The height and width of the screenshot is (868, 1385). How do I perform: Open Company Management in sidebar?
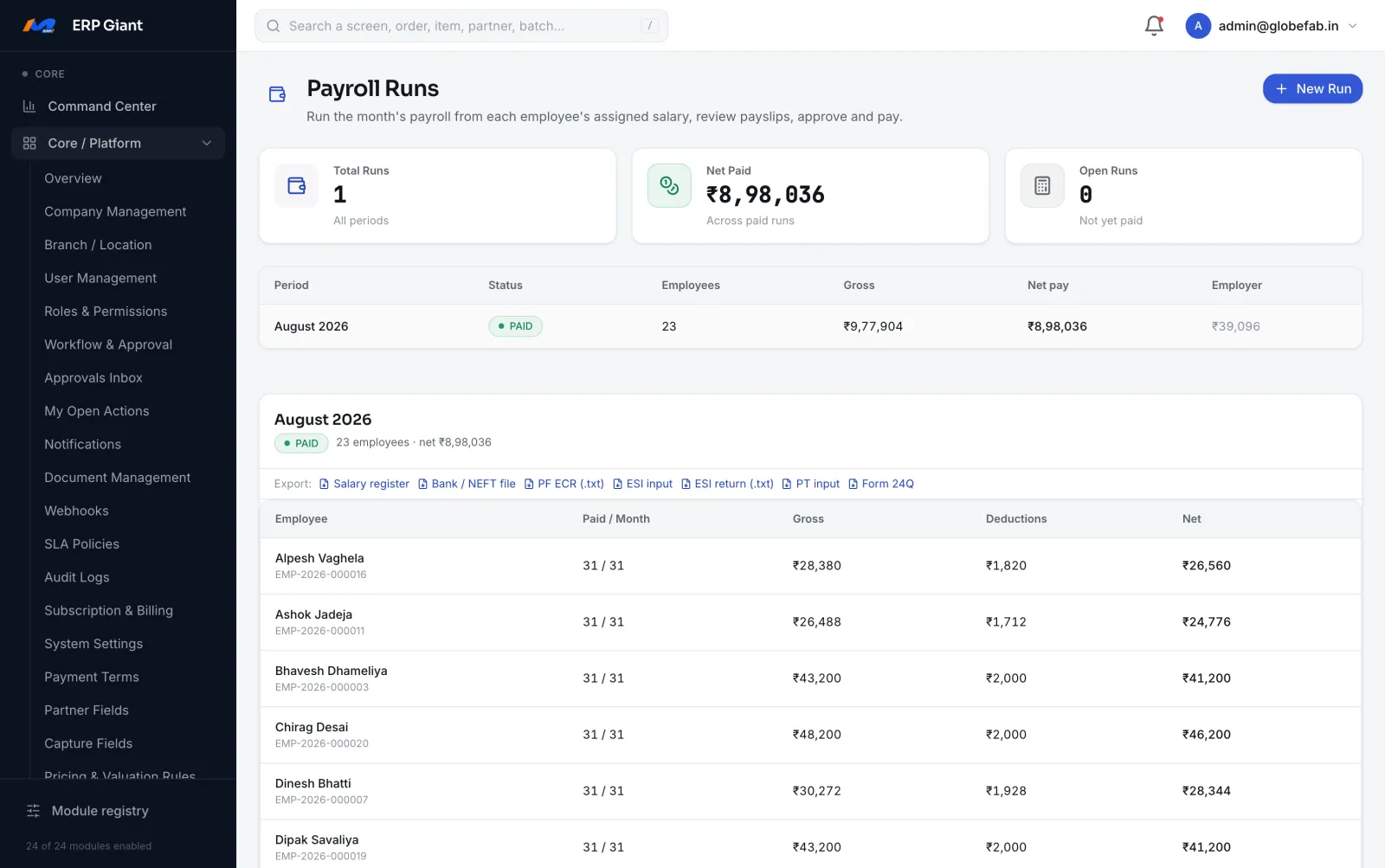(115, 212)
